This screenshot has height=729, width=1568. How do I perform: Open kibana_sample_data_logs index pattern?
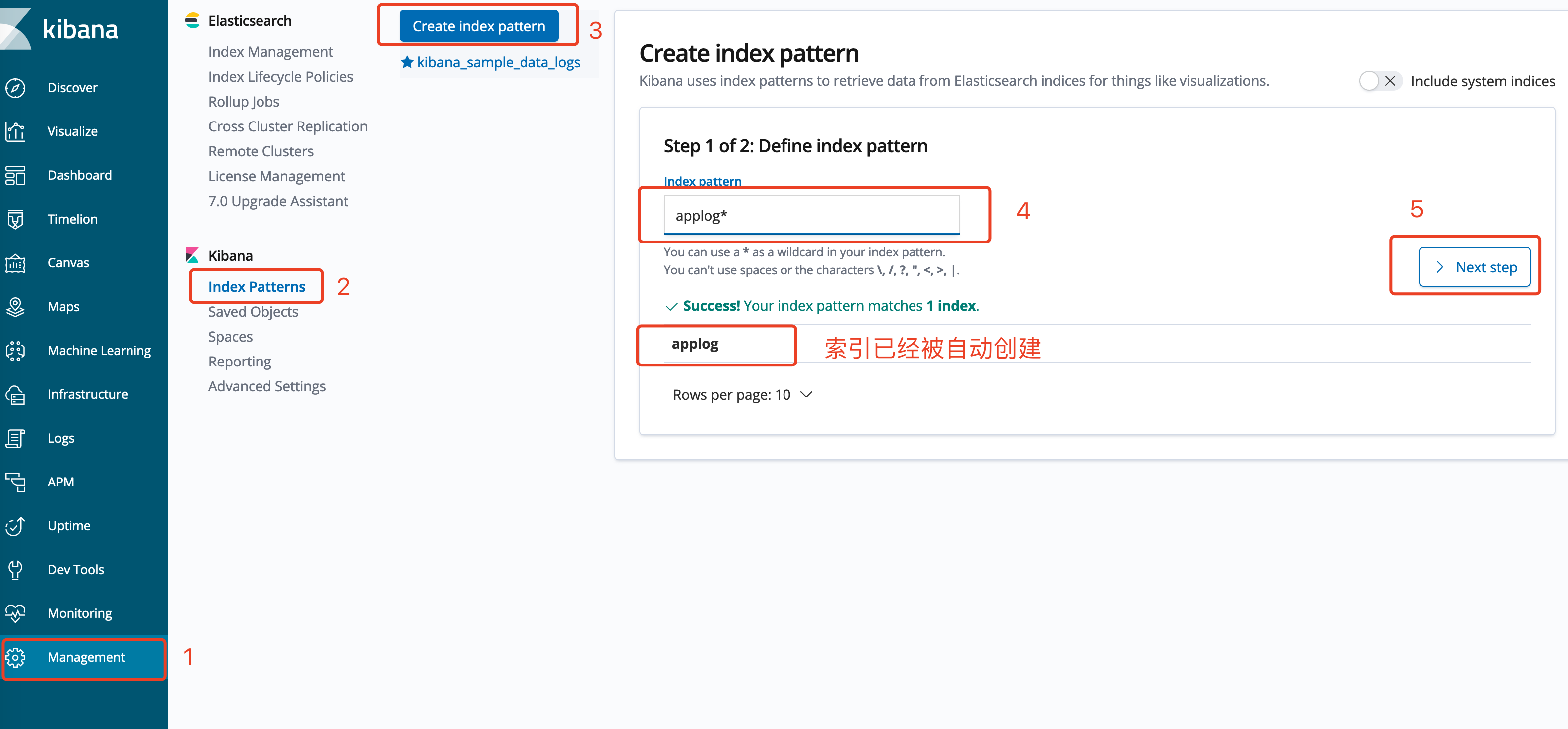[499, 62]
